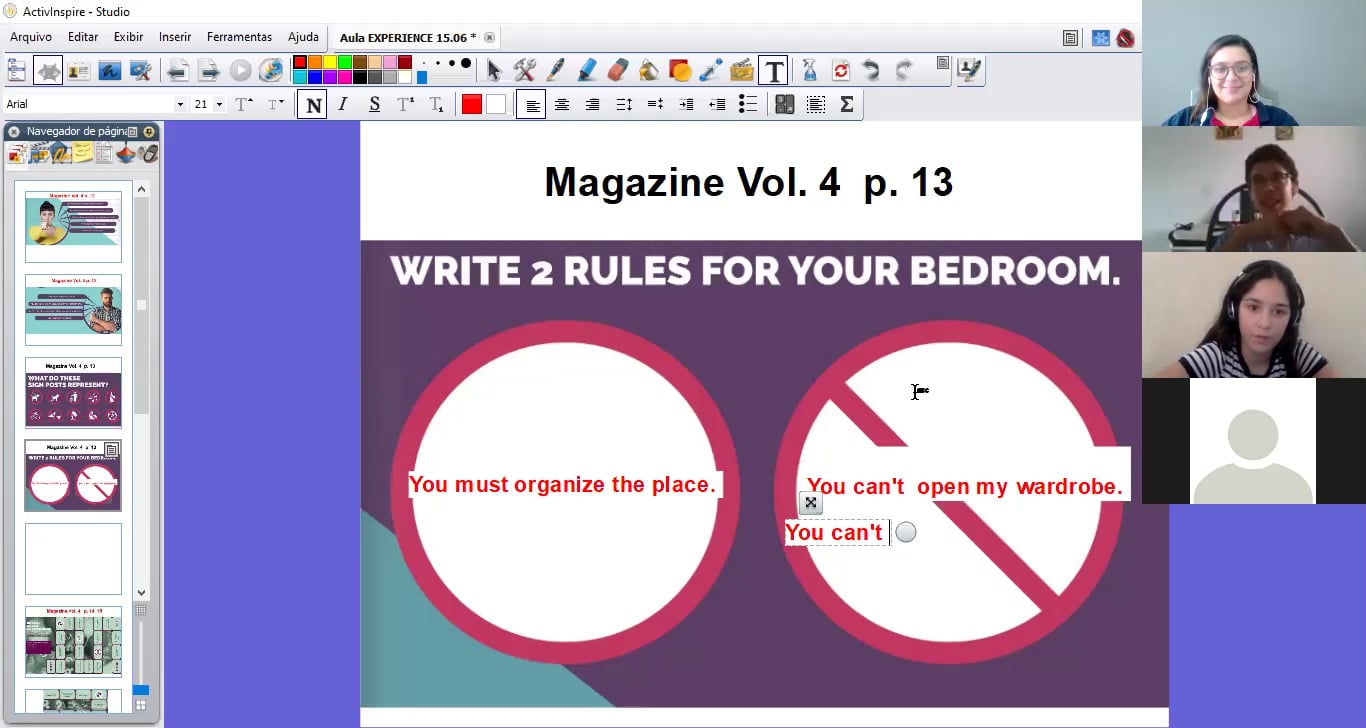Enable center text alignment
The height and width of the screenshot is (728, 1366).
pos(562,104)
